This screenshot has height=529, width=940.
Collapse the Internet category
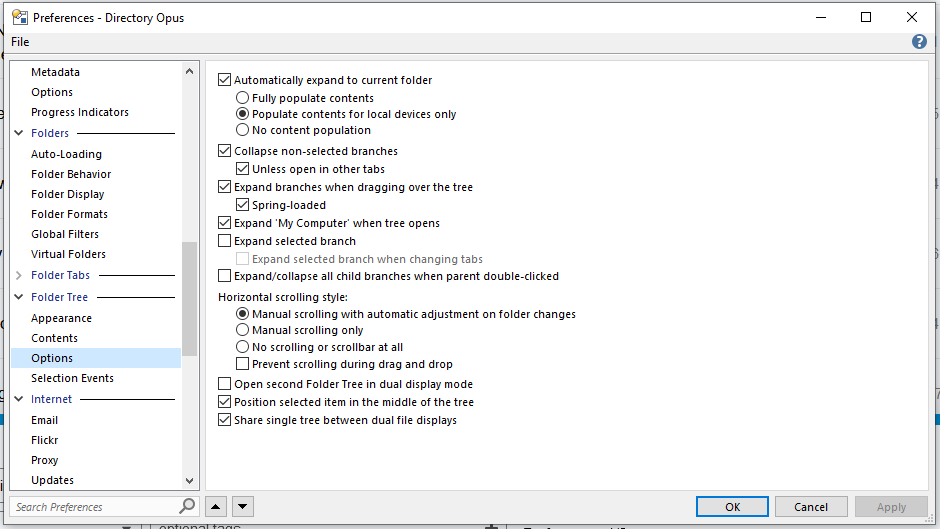click(19, 399)
